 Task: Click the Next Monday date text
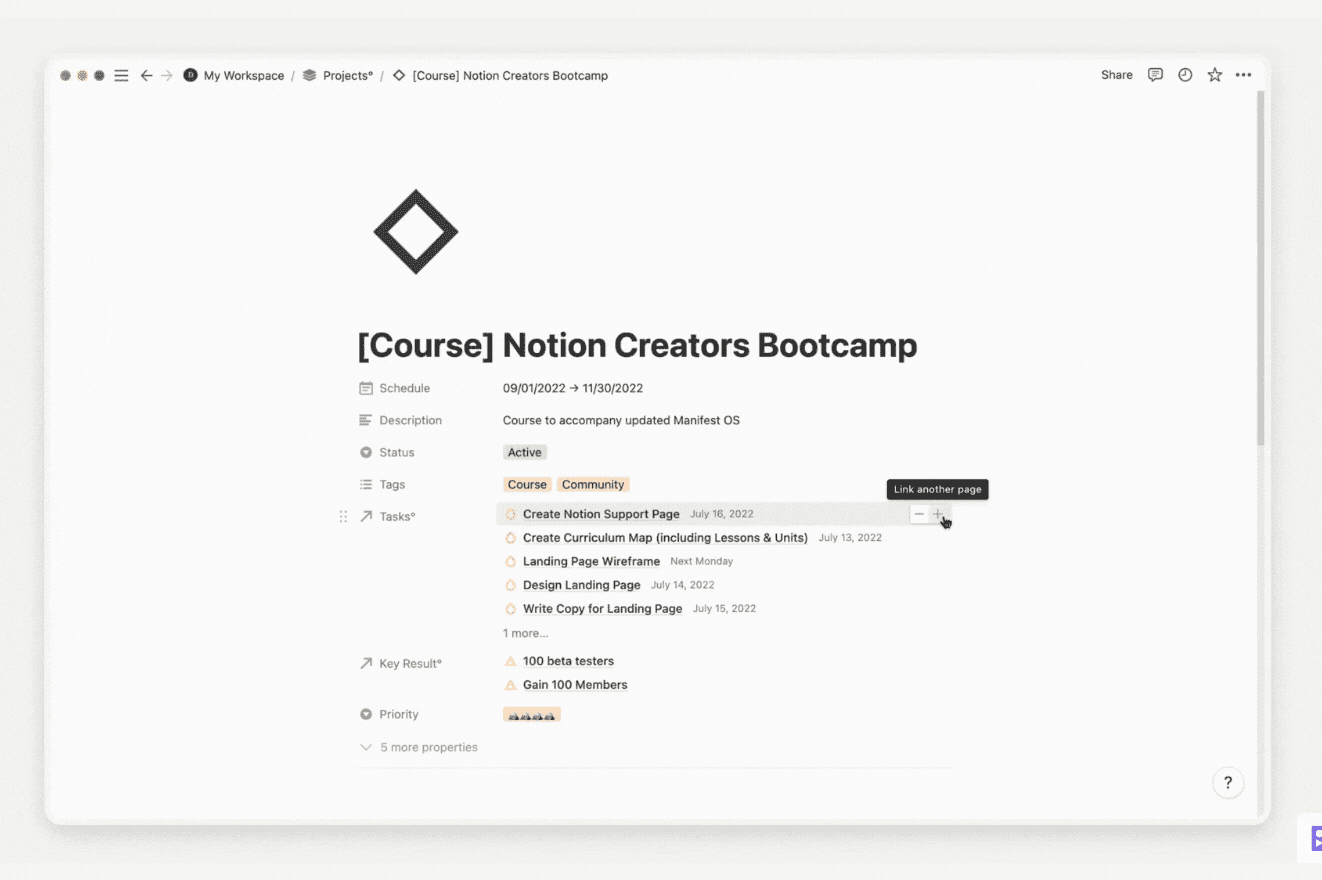[x=701, y=561]
